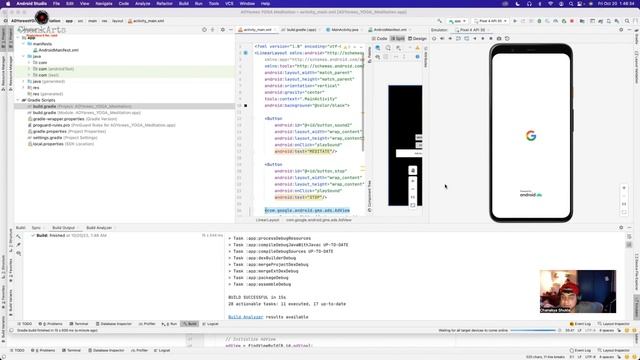Open the Build menu in menu bar
This screenshot has height=360, width=640.
point(184,3)
